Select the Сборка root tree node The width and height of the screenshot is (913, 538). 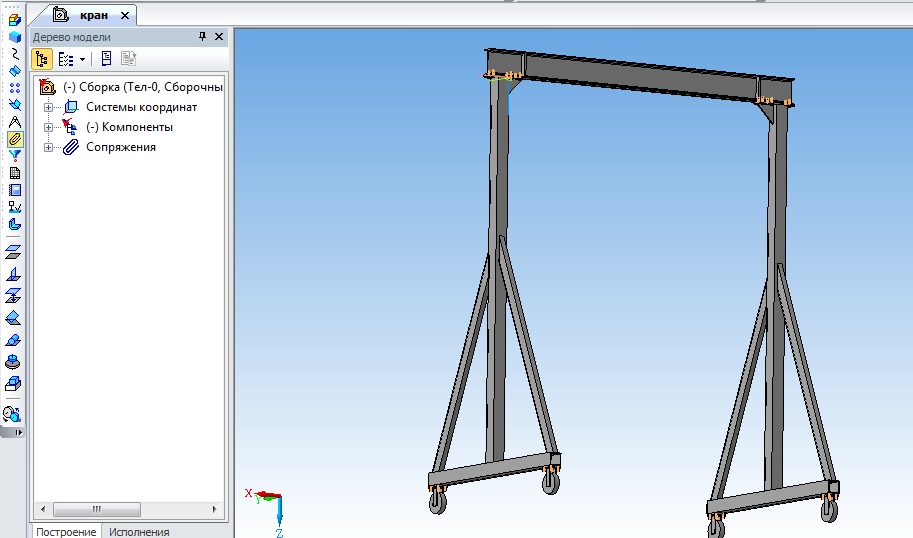point(143,87)
